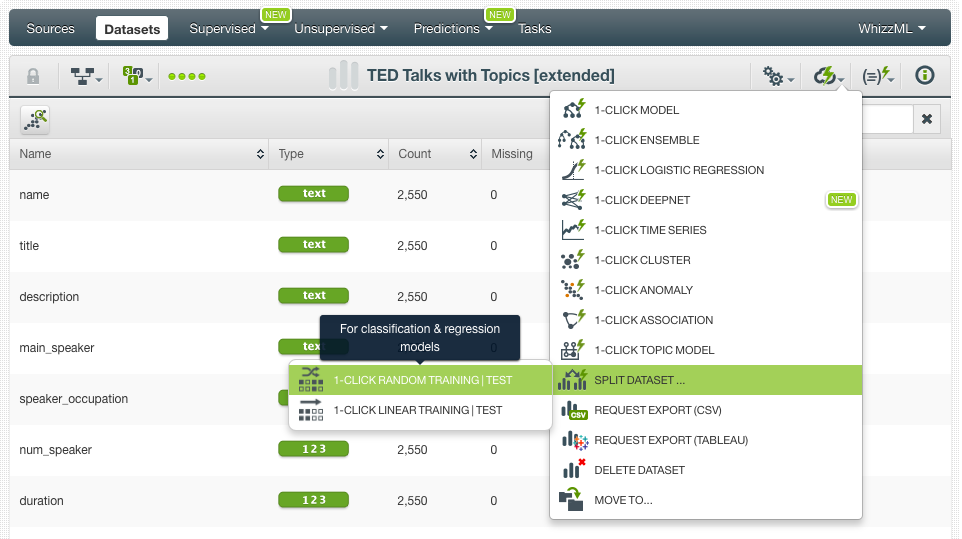The width and height of the screenshot is (962, 539).
Task: Select 1-Click Random Training | Test
Action: tap(422, 380)
